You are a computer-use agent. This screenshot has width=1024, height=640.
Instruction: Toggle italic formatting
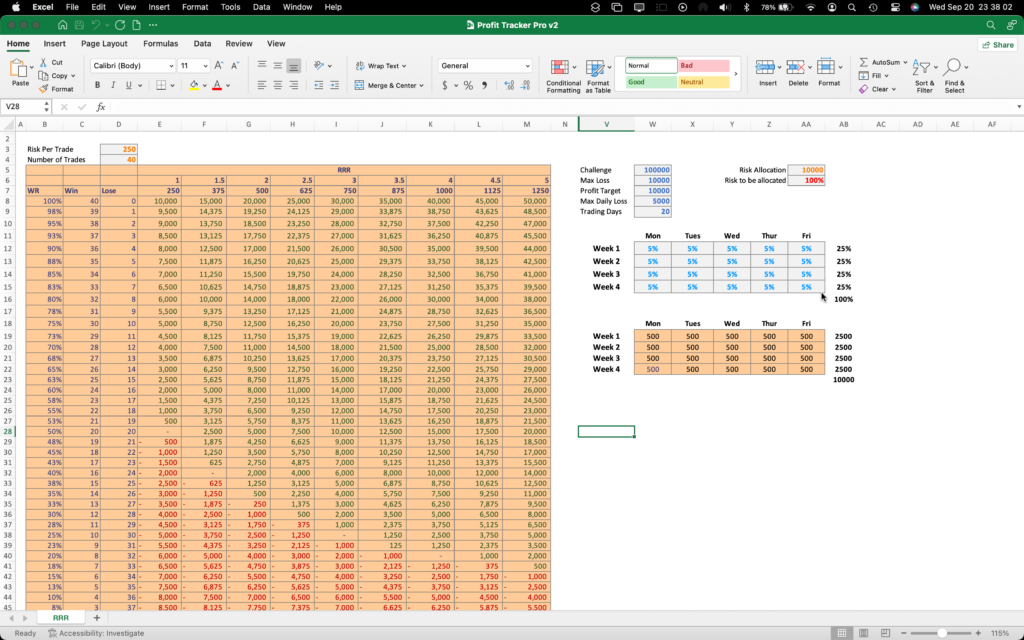pyautogui.click(x=114, y=83)
